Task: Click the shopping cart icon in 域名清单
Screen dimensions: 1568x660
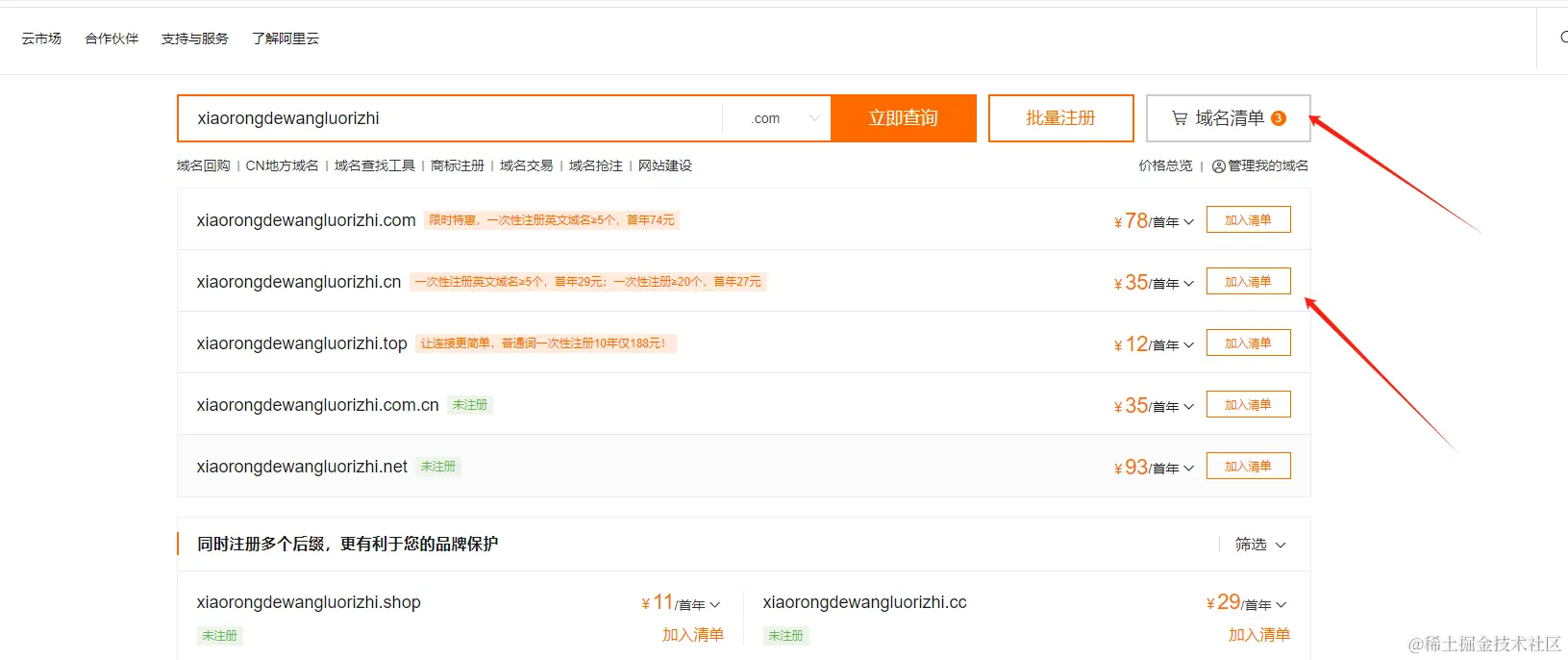Action: point(1180,118)
